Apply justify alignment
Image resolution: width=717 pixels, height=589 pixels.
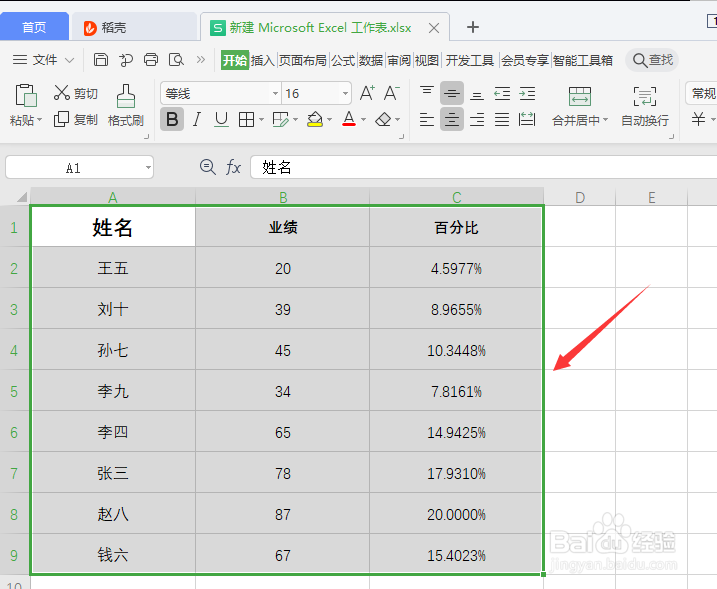(502, 120)
